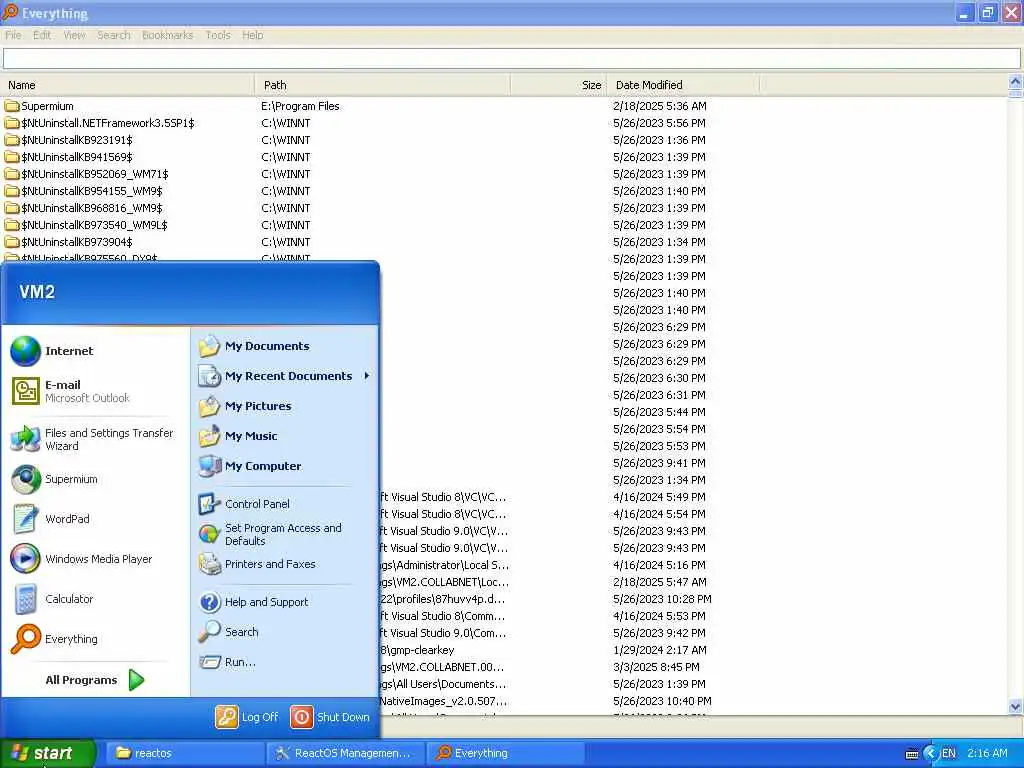Viewport: 1024px width, 768px height.
Task: Click date 1/29/2024 2:17 AM
Action: [x=660, y=650]
